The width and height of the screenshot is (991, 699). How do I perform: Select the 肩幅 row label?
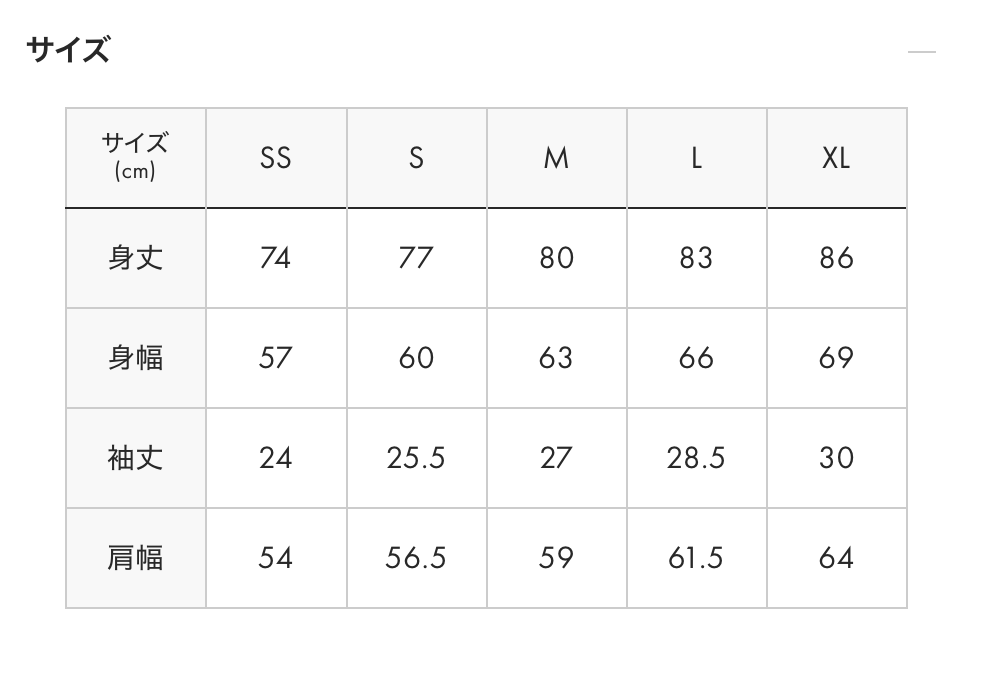click(x=135, y=558)
